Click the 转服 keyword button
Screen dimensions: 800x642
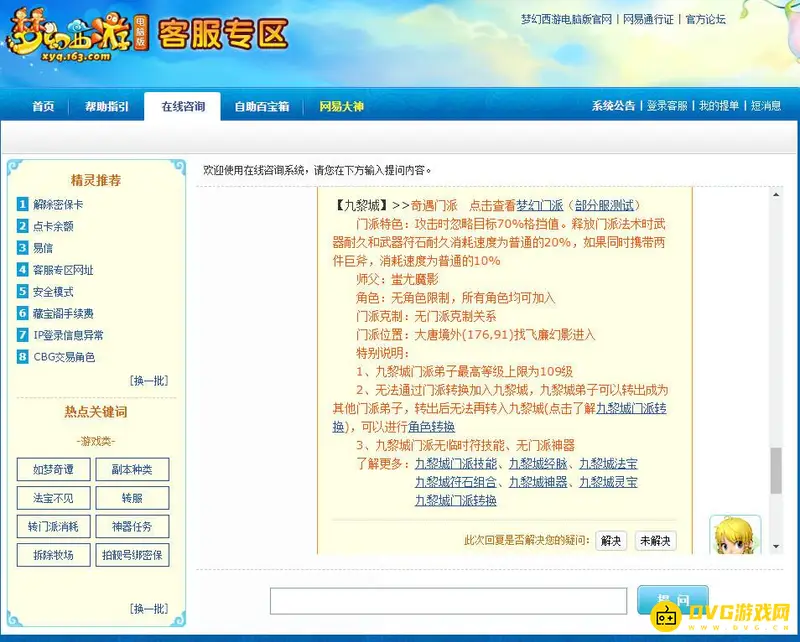click(132, 498)
